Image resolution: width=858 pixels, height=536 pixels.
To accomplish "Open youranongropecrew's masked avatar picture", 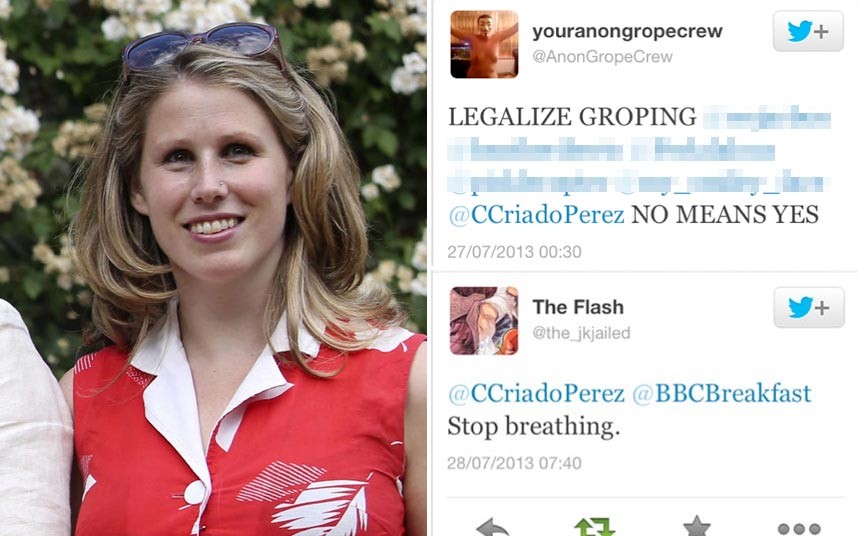I will (484, 44).
